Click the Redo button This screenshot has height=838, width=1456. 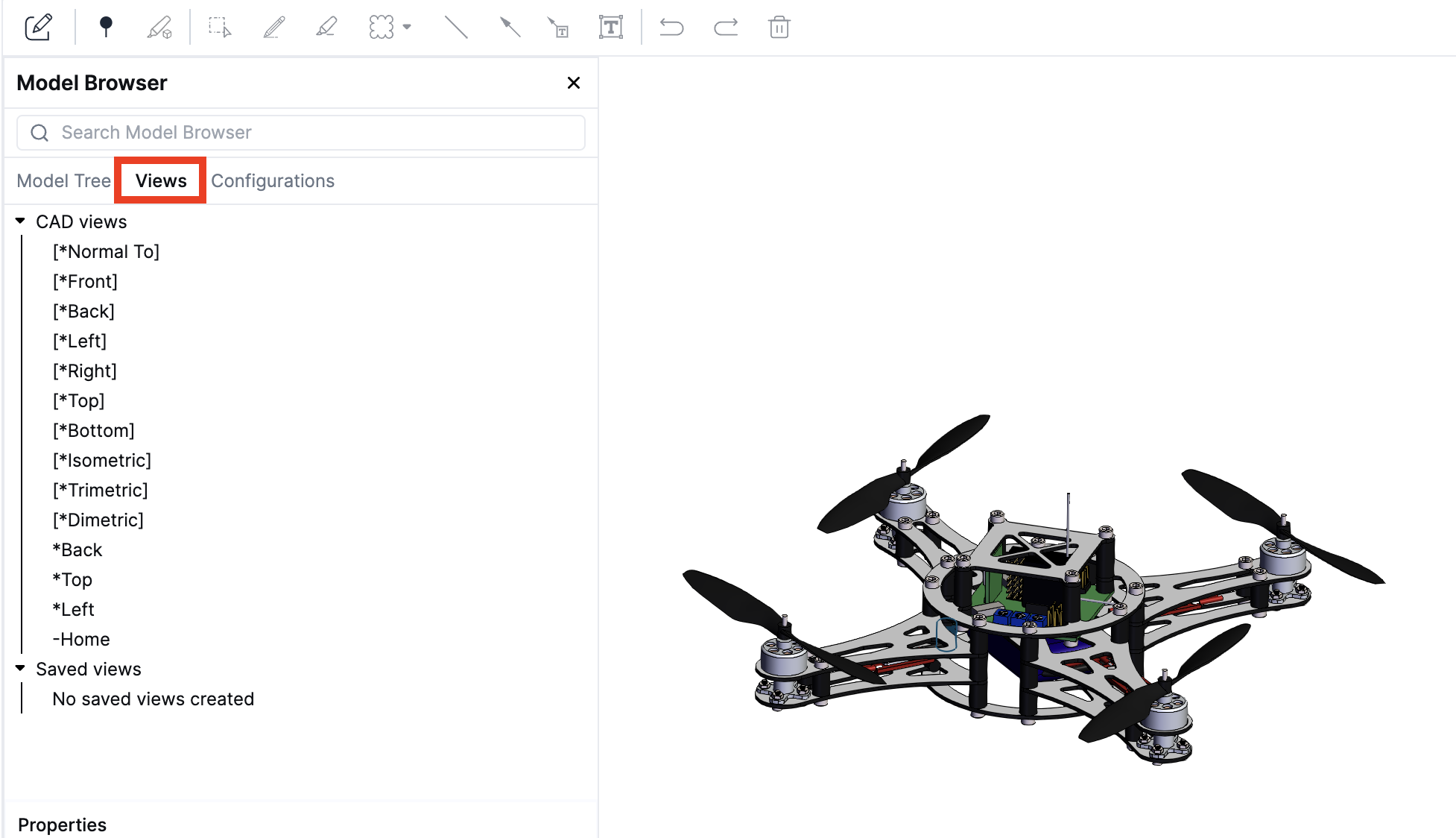coord(726,27)
